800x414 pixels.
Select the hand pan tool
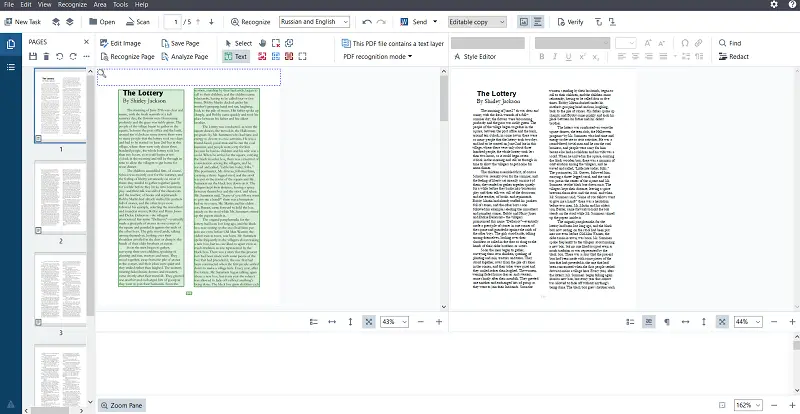[x=262, y=43]
